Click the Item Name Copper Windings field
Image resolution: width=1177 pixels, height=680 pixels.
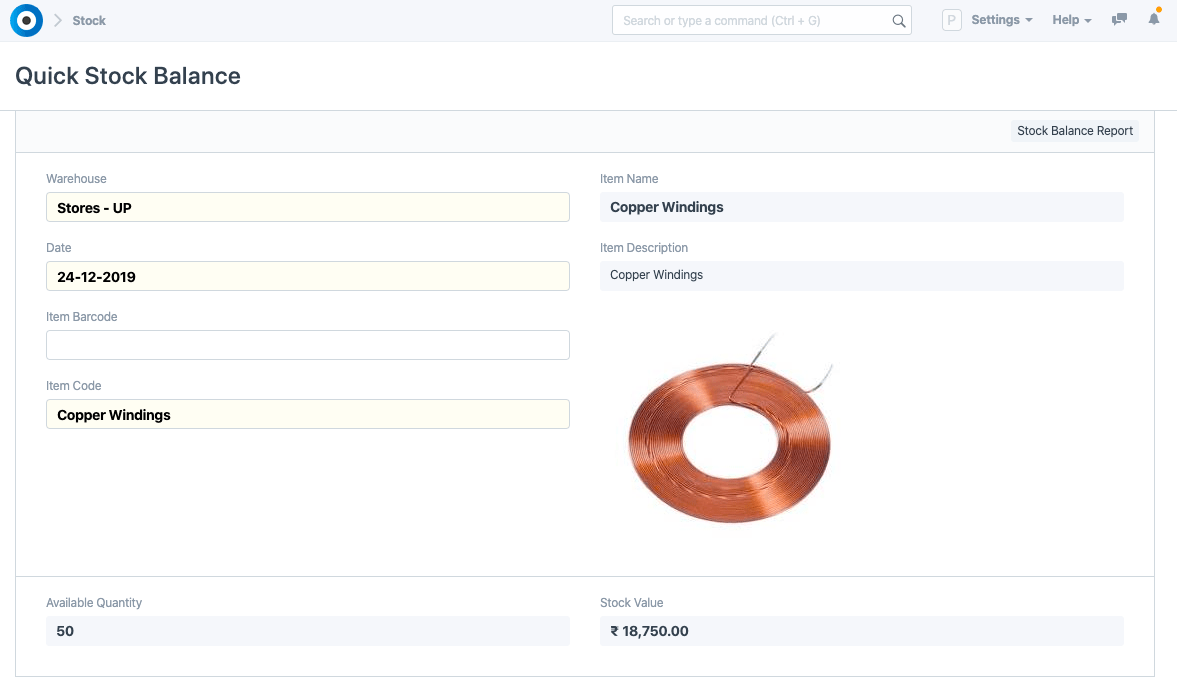(x=861, y=207)
